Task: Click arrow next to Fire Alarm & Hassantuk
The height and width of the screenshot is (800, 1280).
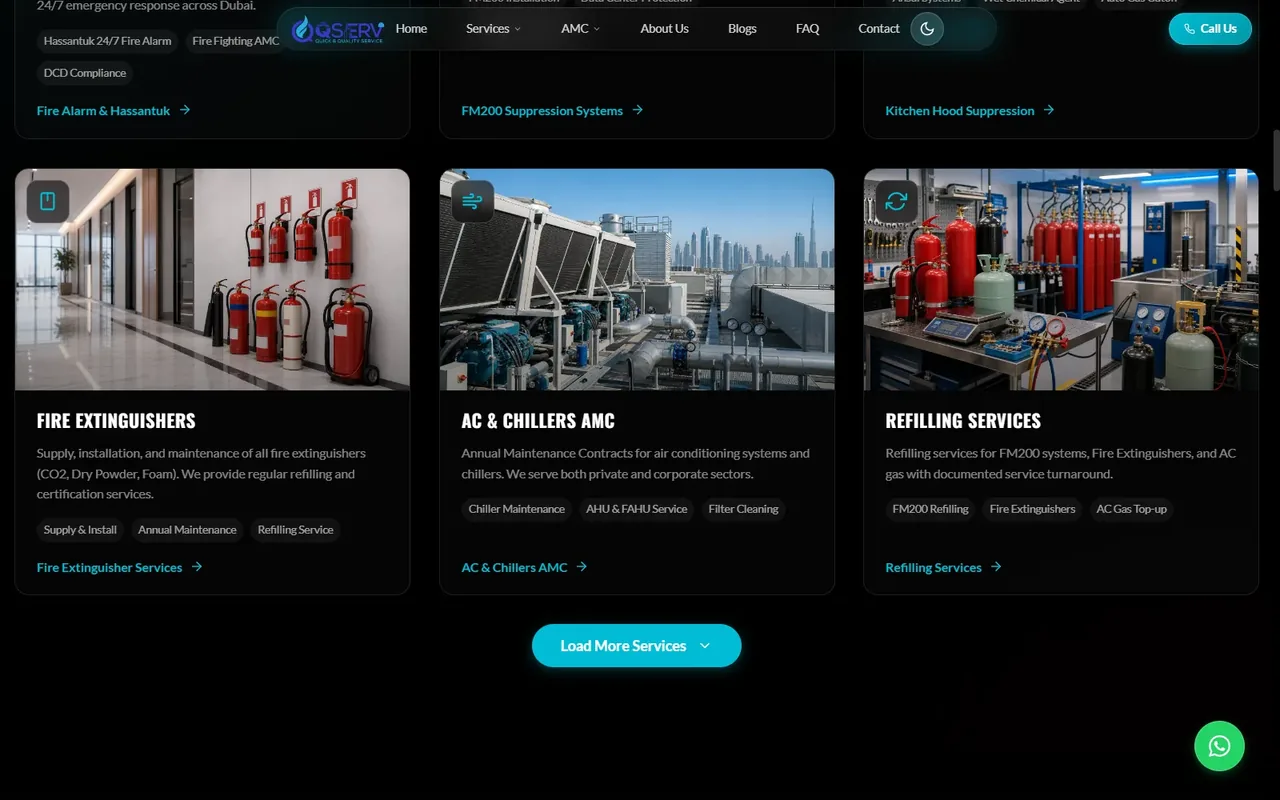Action: (x=185, y=110)
